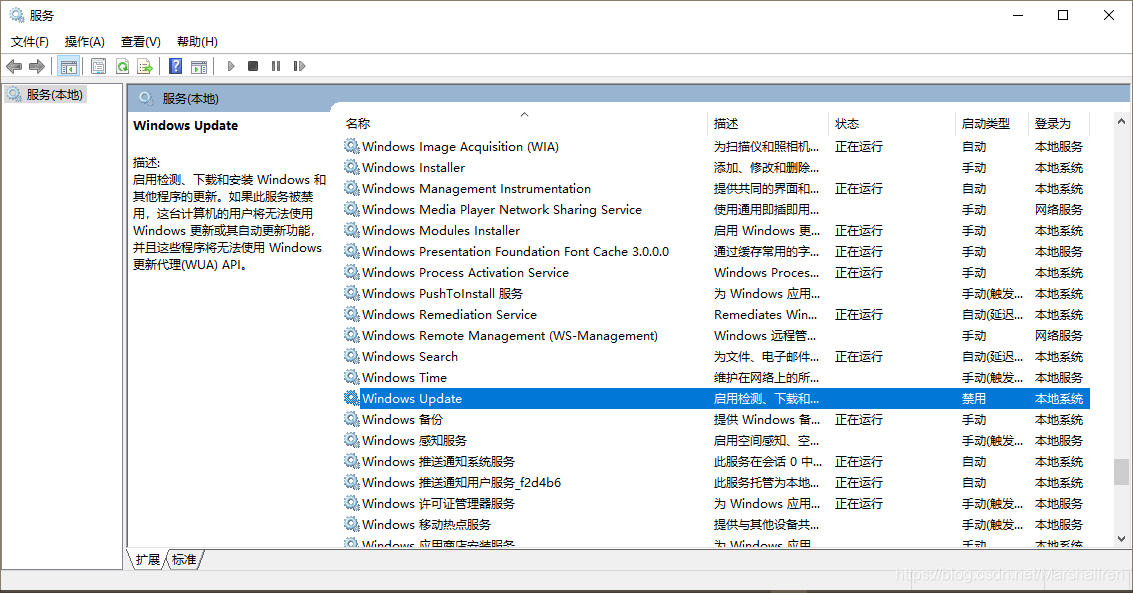
Task: Click the vertical scrollbar thumb
Action: point(1121,472)
